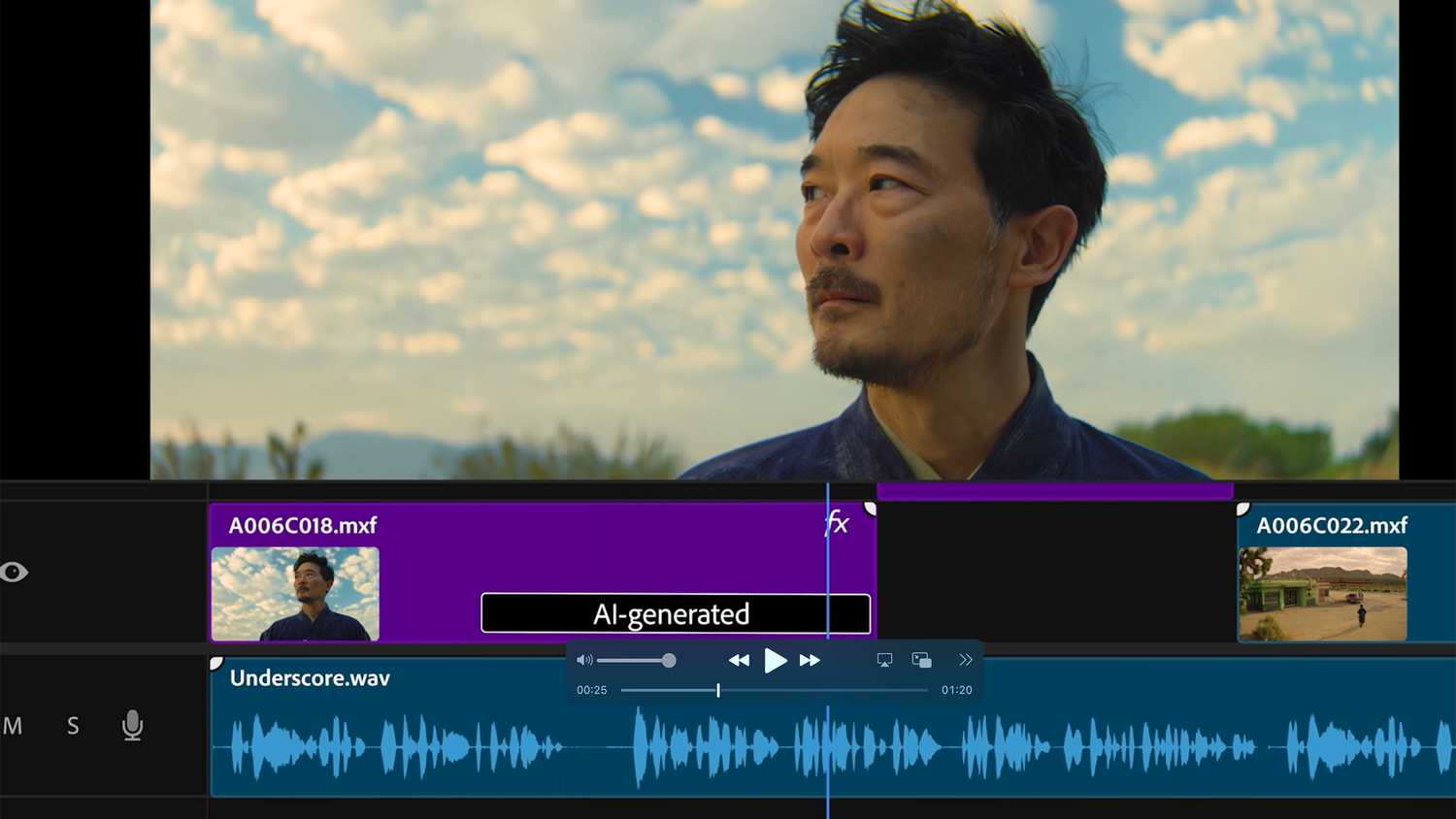Screen dimensions: 1456x819
Task: Open picture-in-picture view from the playback bar
Action: point(920,660)
